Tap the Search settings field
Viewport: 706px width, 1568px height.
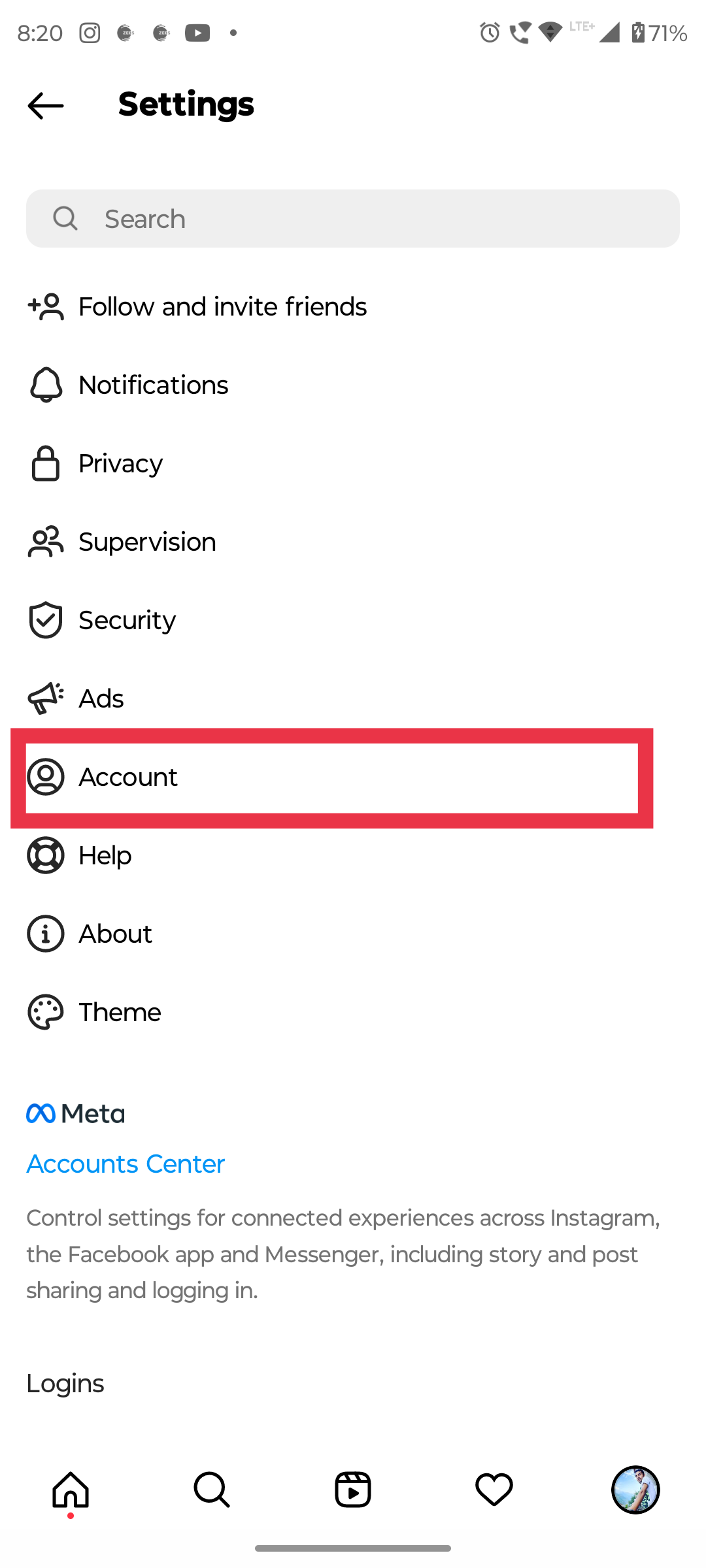[x=353, y=219]
